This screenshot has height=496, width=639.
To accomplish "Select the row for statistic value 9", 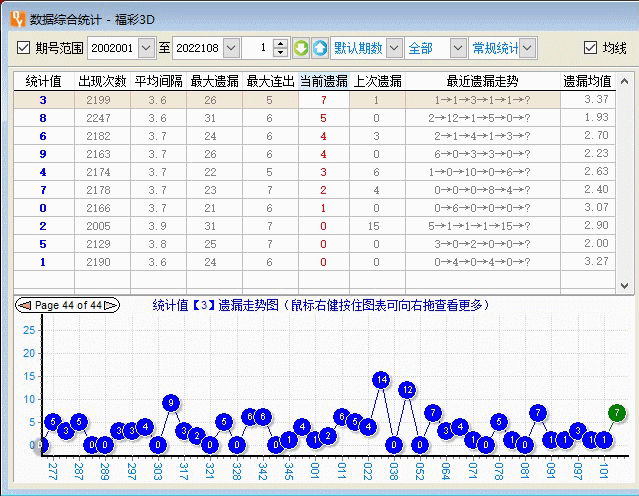I will 314,154.
